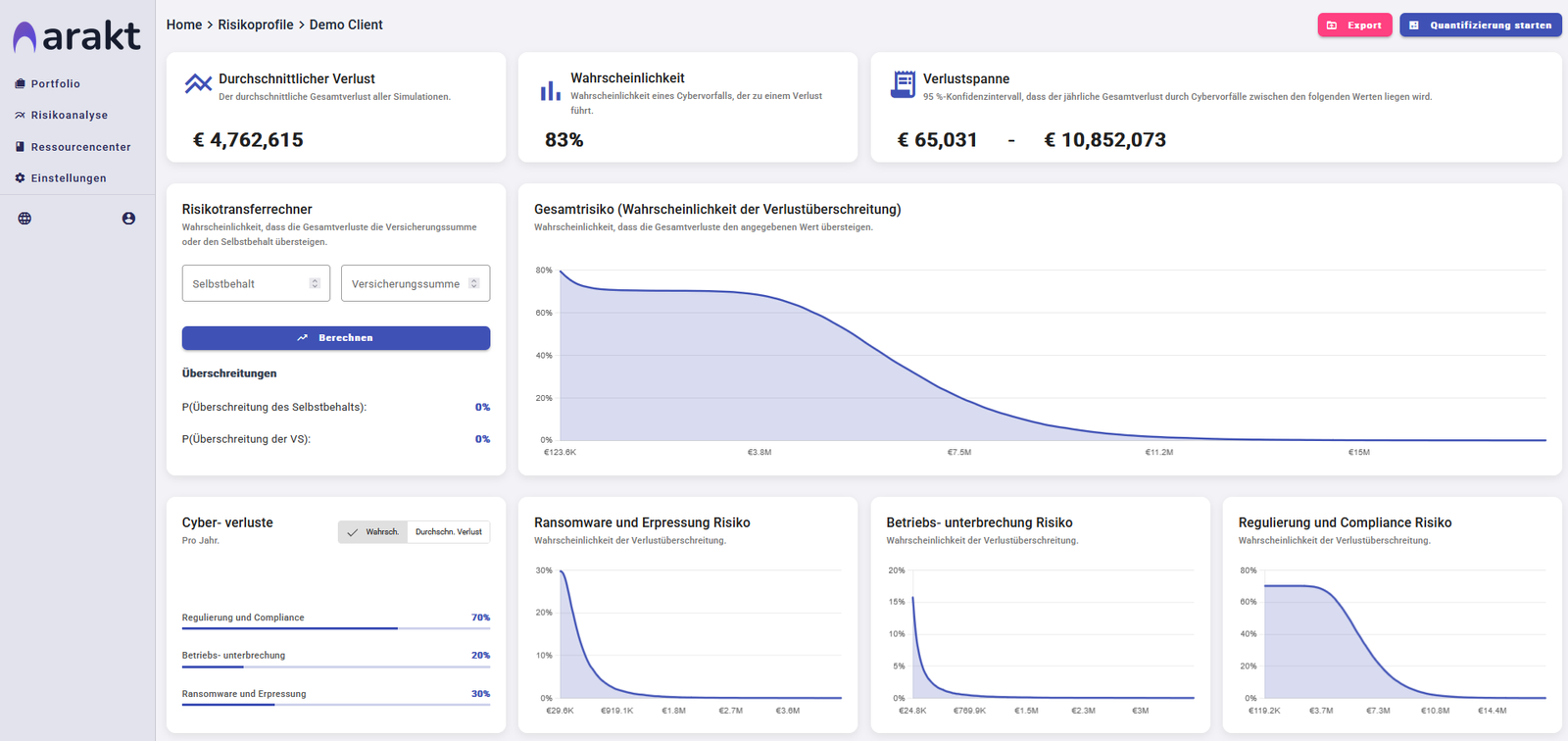This screenshot has height=741, width=1568.
Task: Open Risikoanalyse in the sidebar
Action: [x=69, y=116]
